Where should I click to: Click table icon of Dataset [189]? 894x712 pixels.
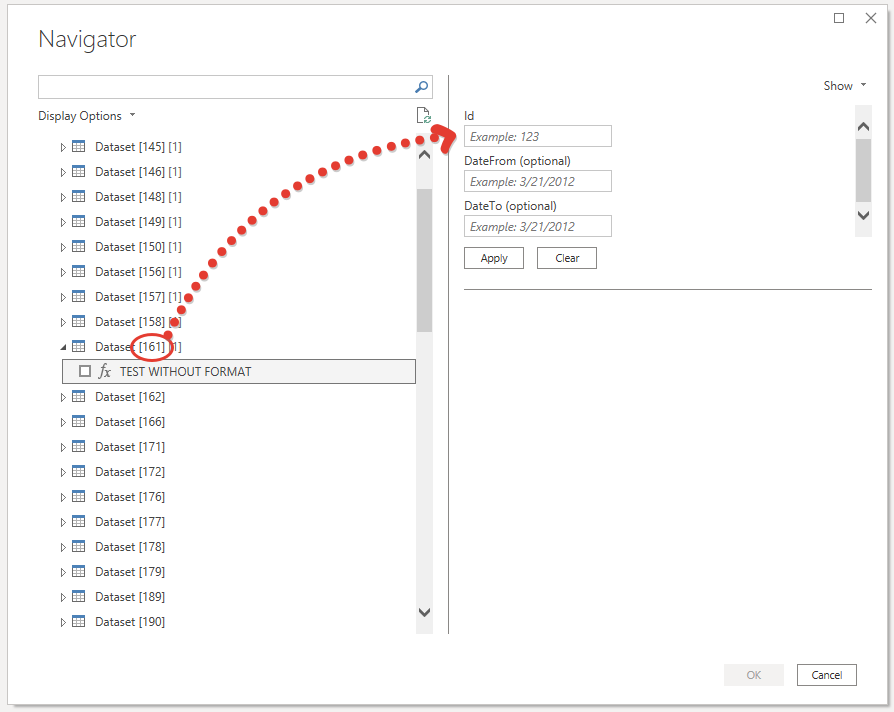coord(79,597)
